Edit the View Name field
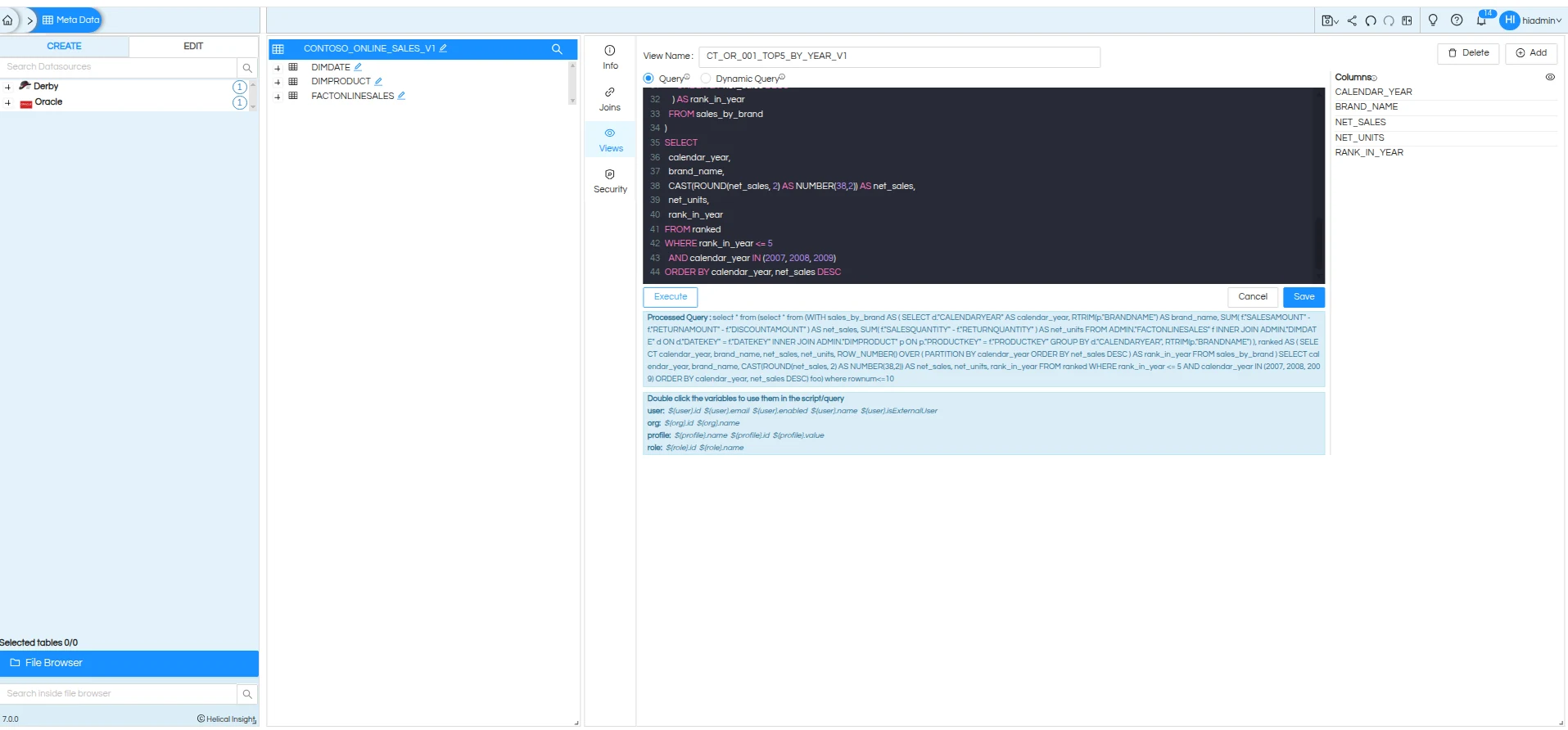The image size is (1568, 730). coord(899,56)
